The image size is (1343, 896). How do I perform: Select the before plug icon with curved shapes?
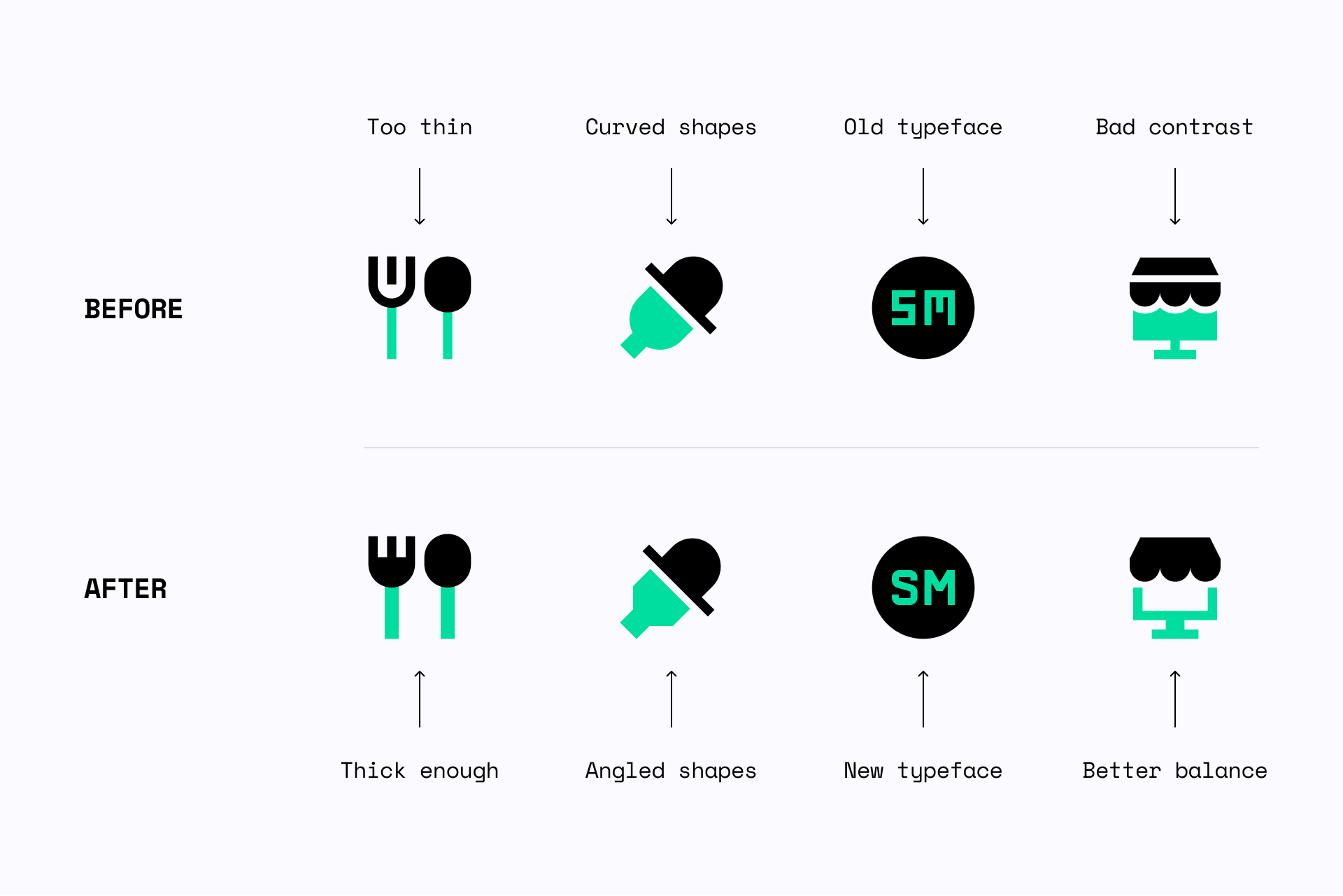671,308
